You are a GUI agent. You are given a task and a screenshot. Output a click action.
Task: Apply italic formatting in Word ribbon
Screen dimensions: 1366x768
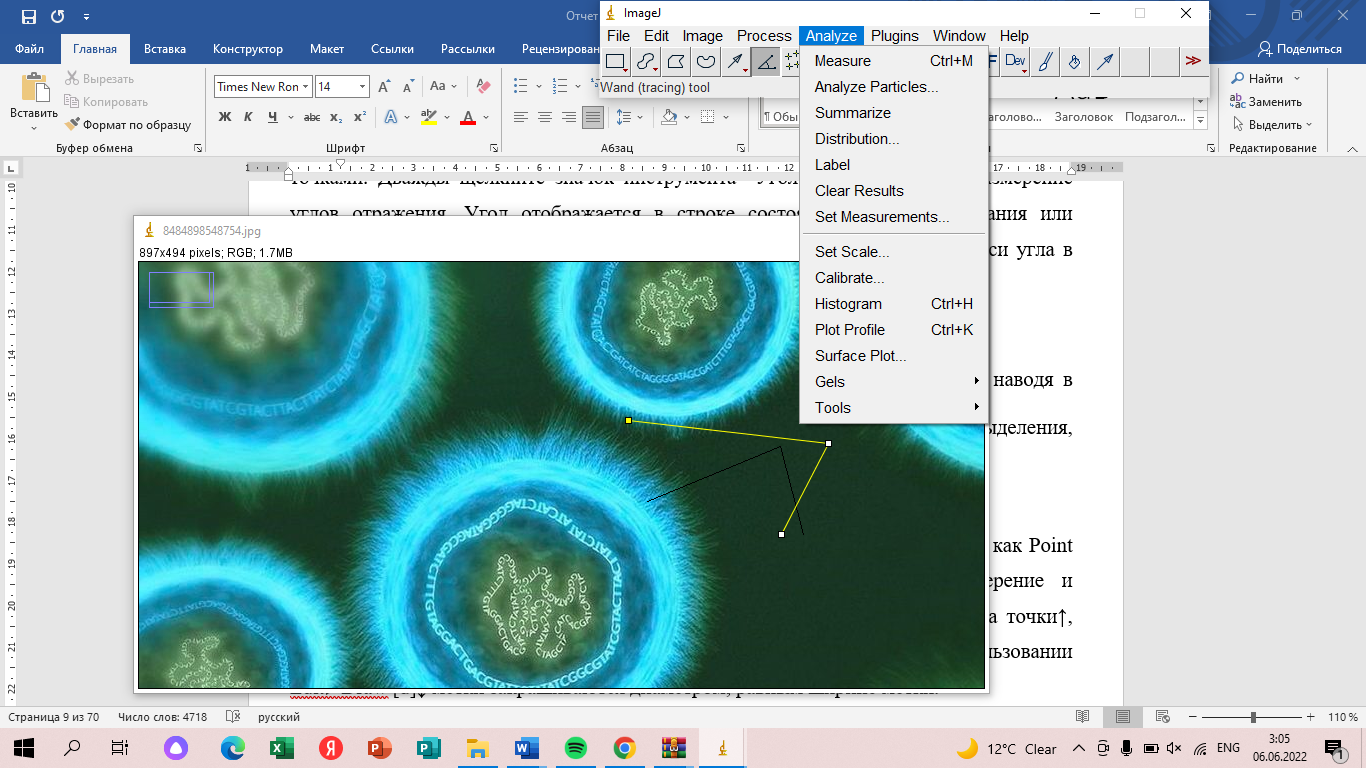(249, 117)
